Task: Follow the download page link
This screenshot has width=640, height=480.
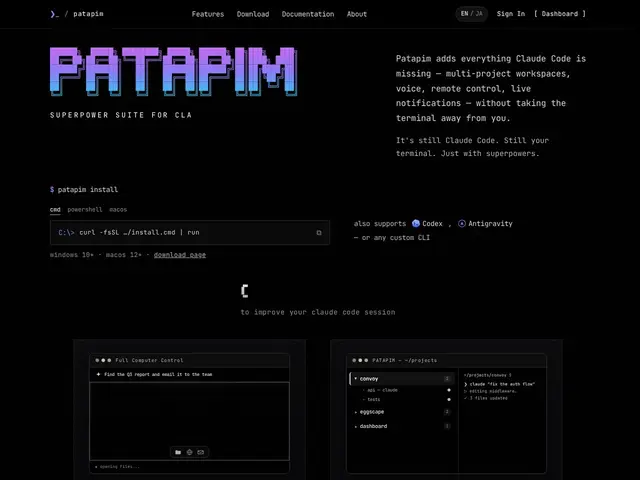Action: [180, 255]
